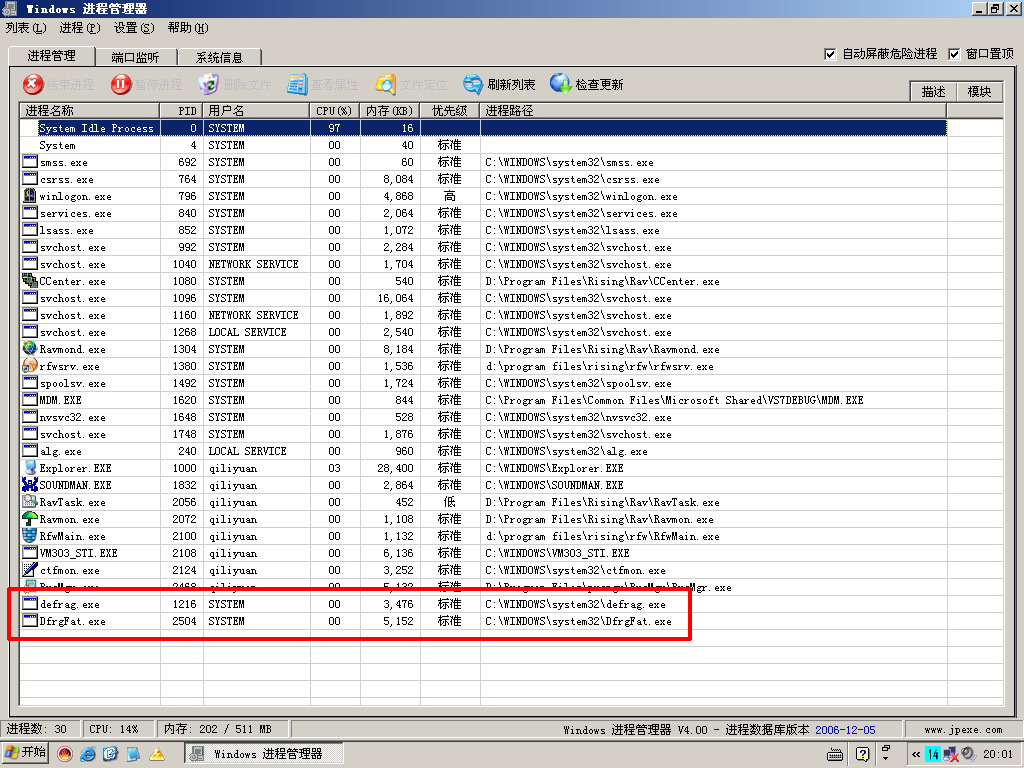Viewport: 1024px width, 768px height.
Task: Open the 列表(L) menu
Action: (26, 28)
